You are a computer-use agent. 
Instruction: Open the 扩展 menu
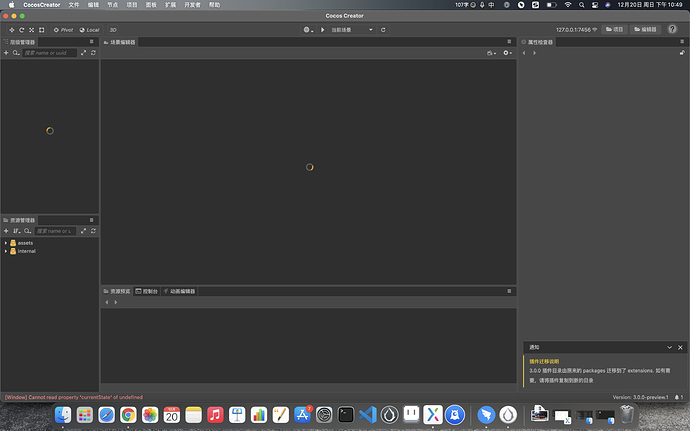coord(170,5)
